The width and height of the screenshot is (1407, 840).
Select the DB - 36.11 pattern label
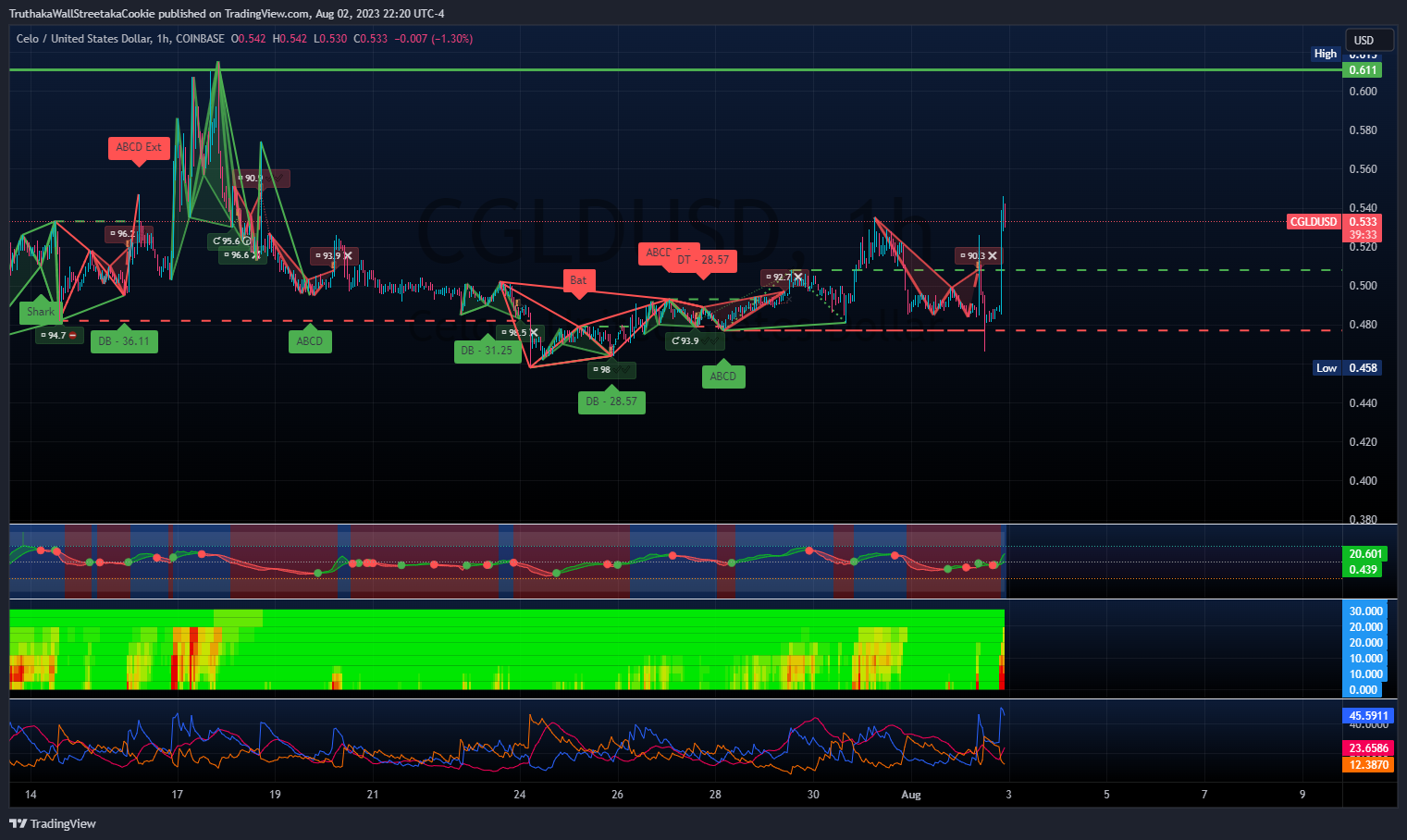(x=124, y=341)
